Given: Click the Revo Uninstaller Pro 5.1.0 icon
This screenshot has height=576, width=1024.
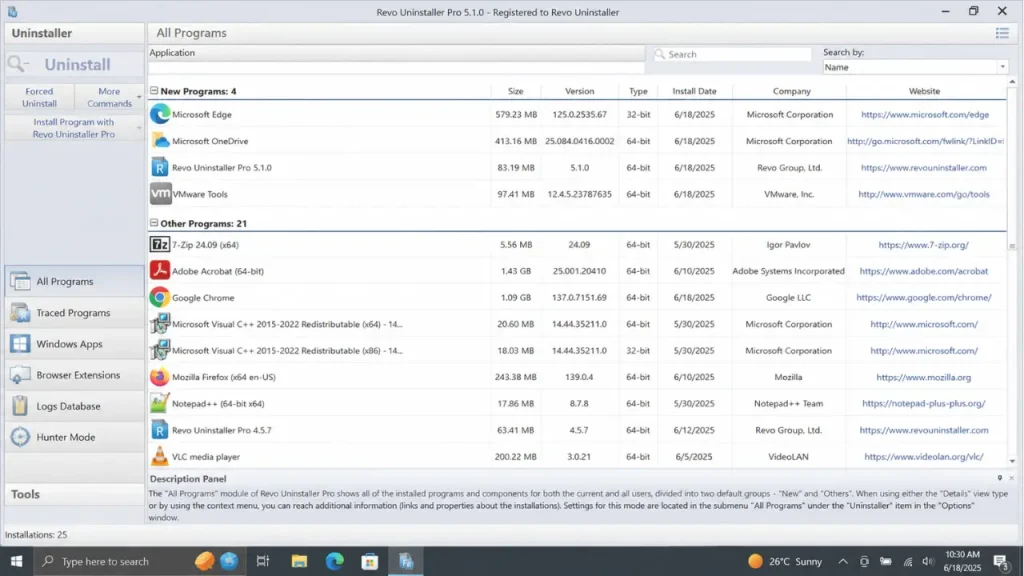Looking at the screenshot, I should point(159,168).
